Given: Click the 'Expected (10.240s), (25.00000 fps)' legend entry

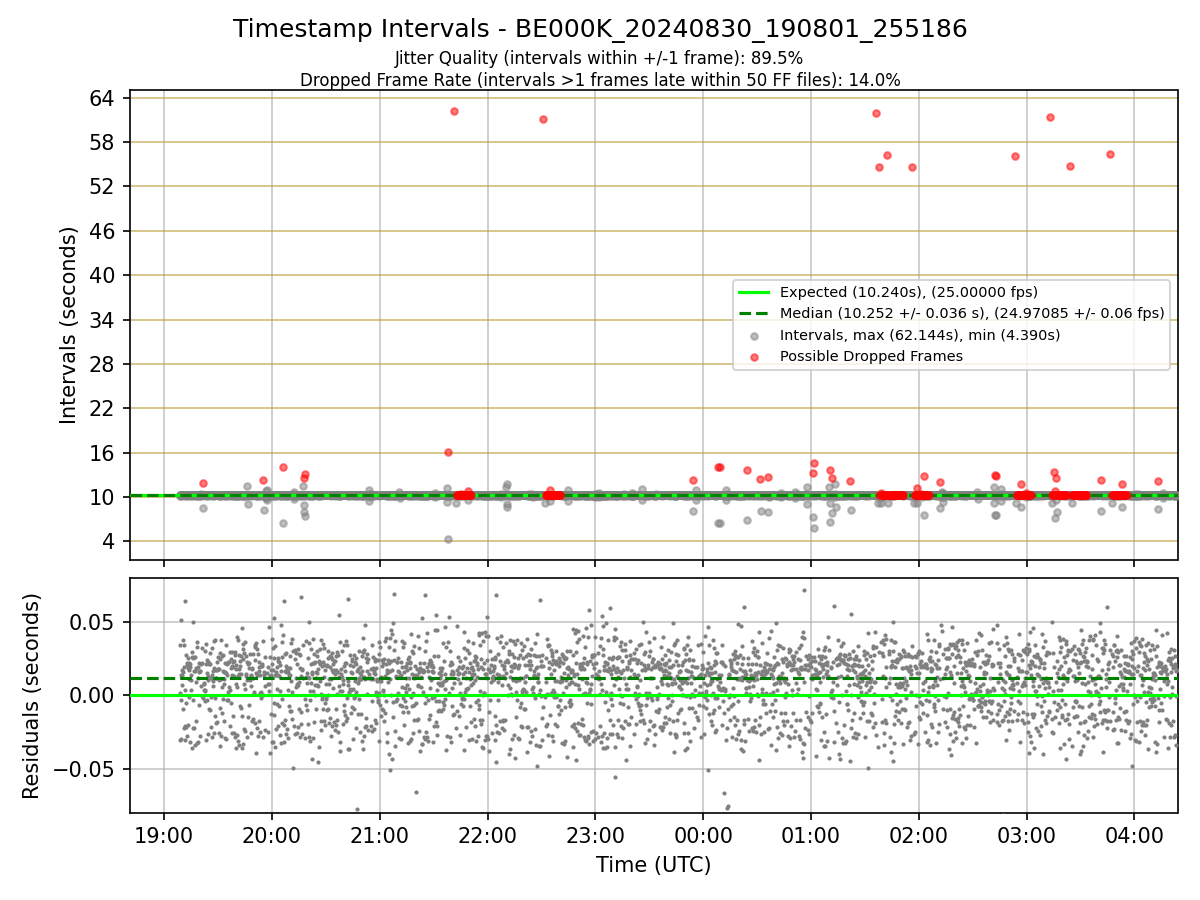Looking at the screenshot, I should coord(909,292).
